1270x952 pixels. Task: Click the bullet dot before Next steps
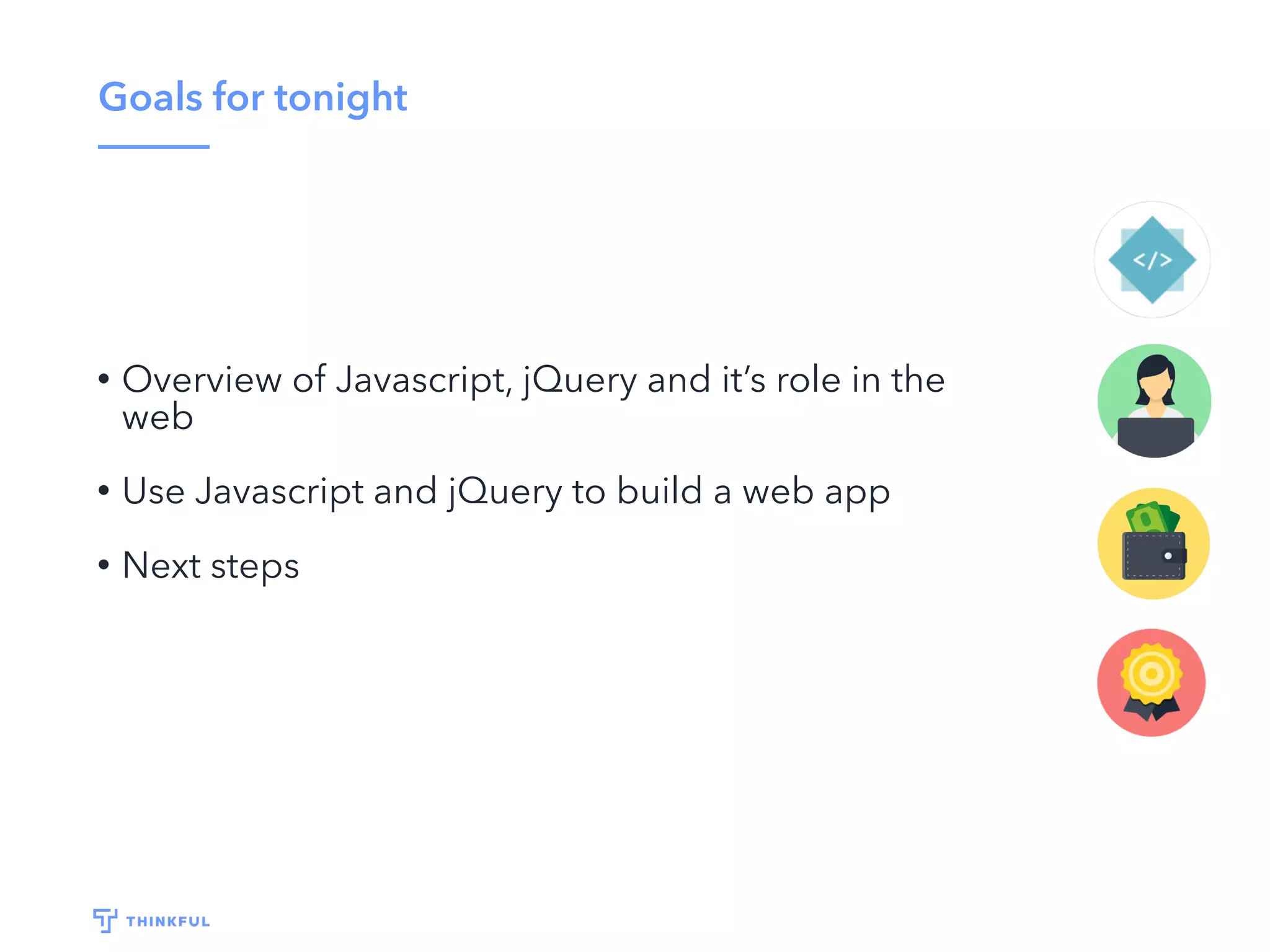[104, 565]
